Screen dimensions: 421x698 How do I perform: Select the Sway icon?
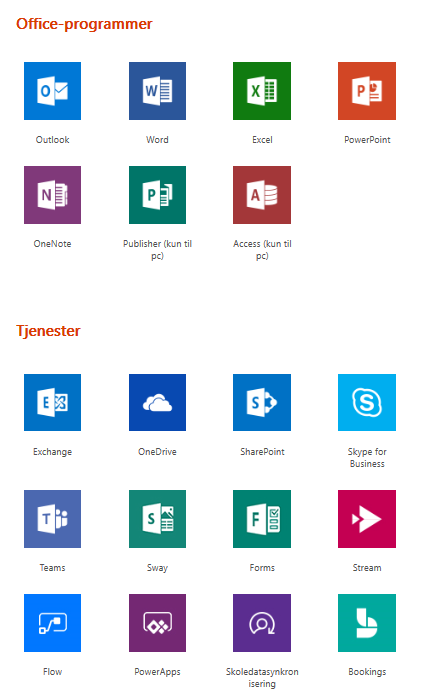(158, 519)
